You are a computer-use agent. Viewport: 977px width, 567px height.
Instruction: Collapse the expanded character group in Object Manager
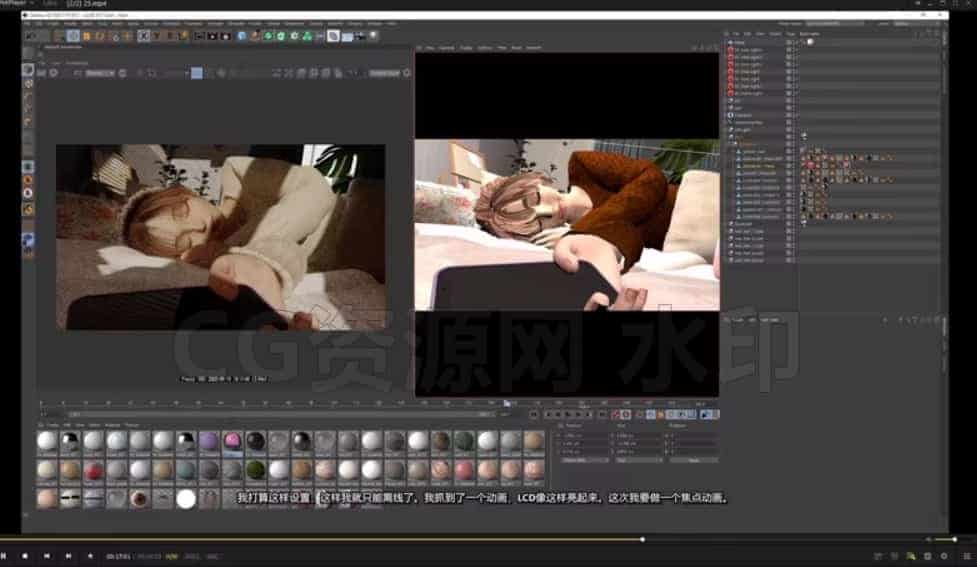(734, 144)
